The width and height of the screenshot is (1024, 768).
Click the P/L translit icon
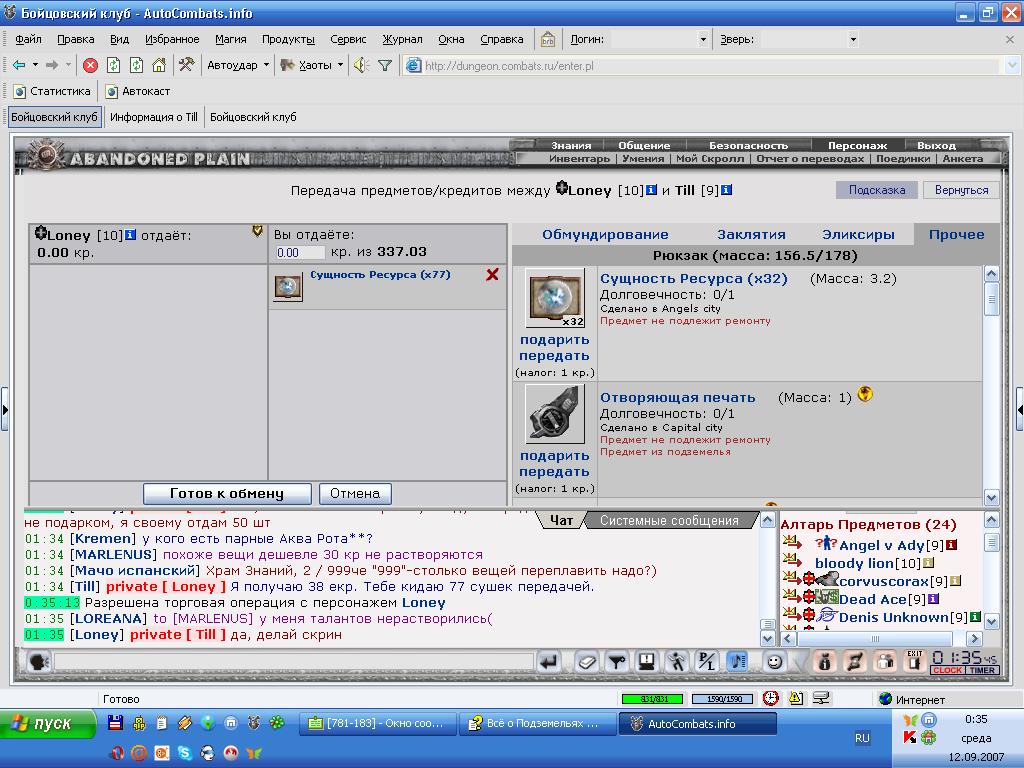[707, 662]
